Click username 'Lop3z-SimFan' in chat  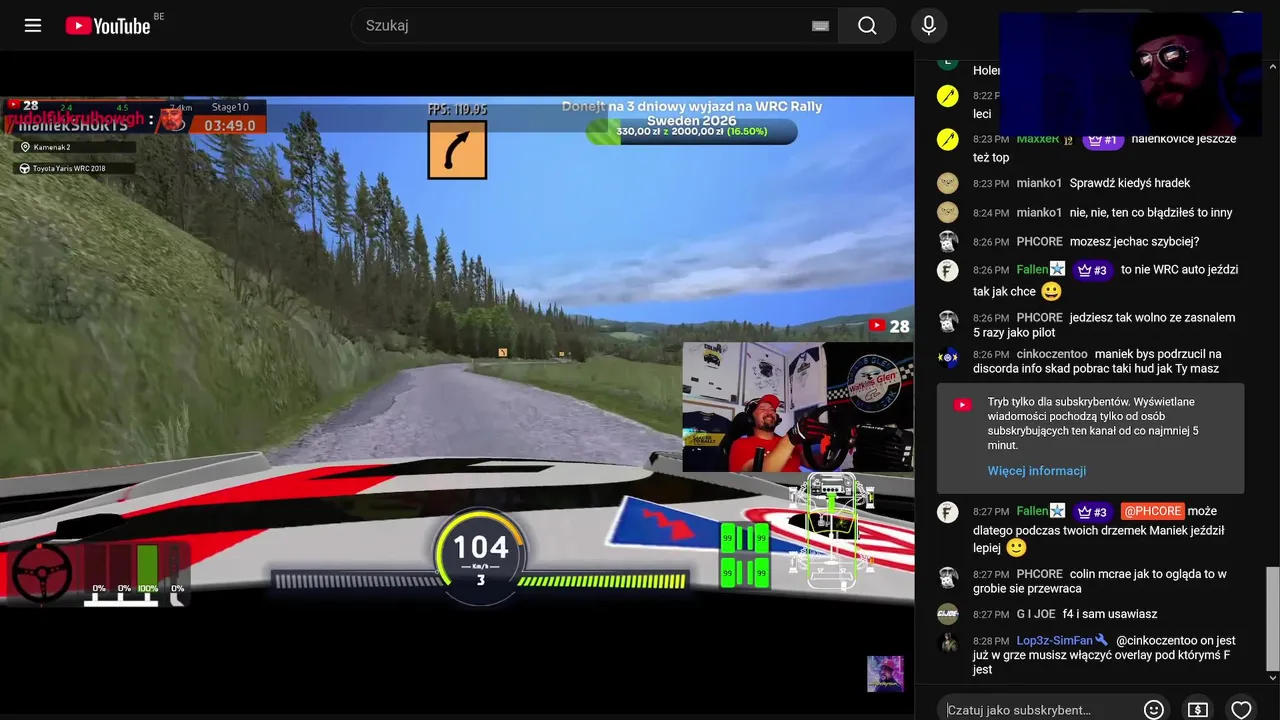(x=1054, y=640)
